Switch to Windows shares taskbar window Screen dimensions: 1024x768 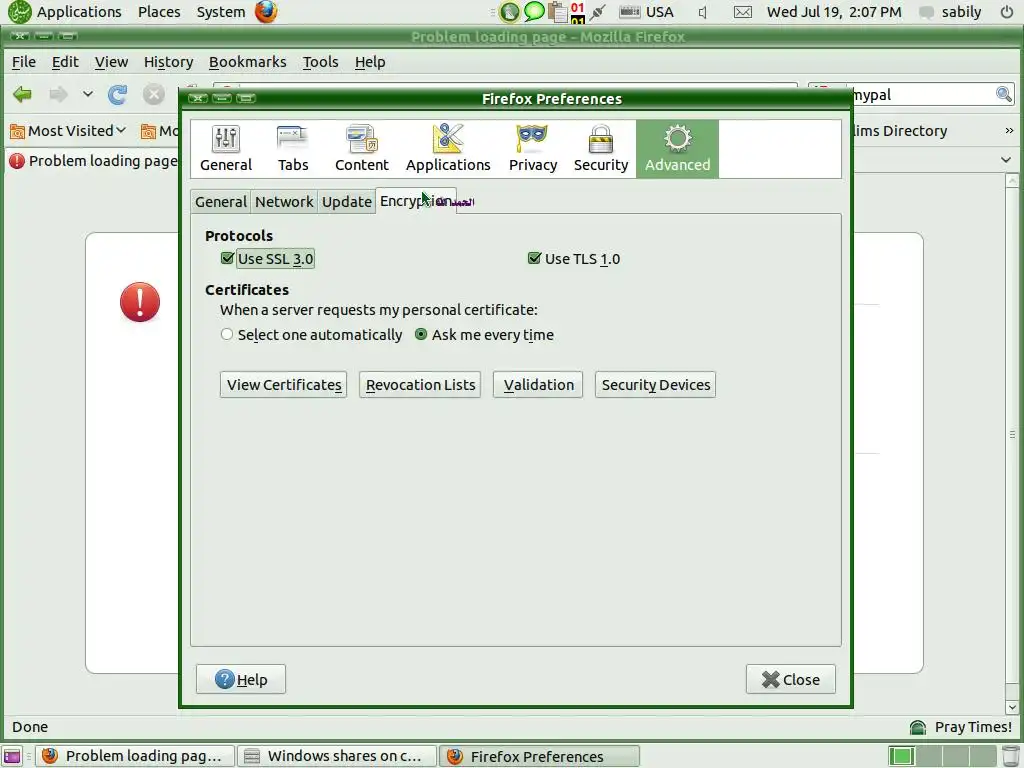337,756
